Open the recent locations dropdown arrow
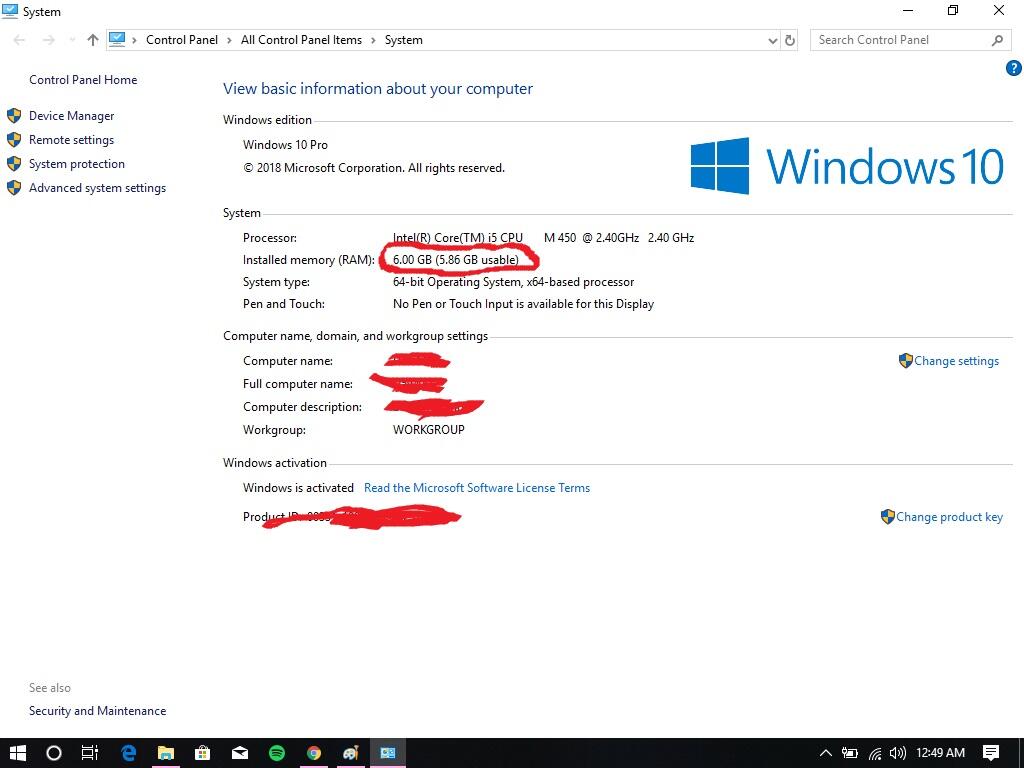The width and height of the screenshot is (1024, 768). coord(71,40)
